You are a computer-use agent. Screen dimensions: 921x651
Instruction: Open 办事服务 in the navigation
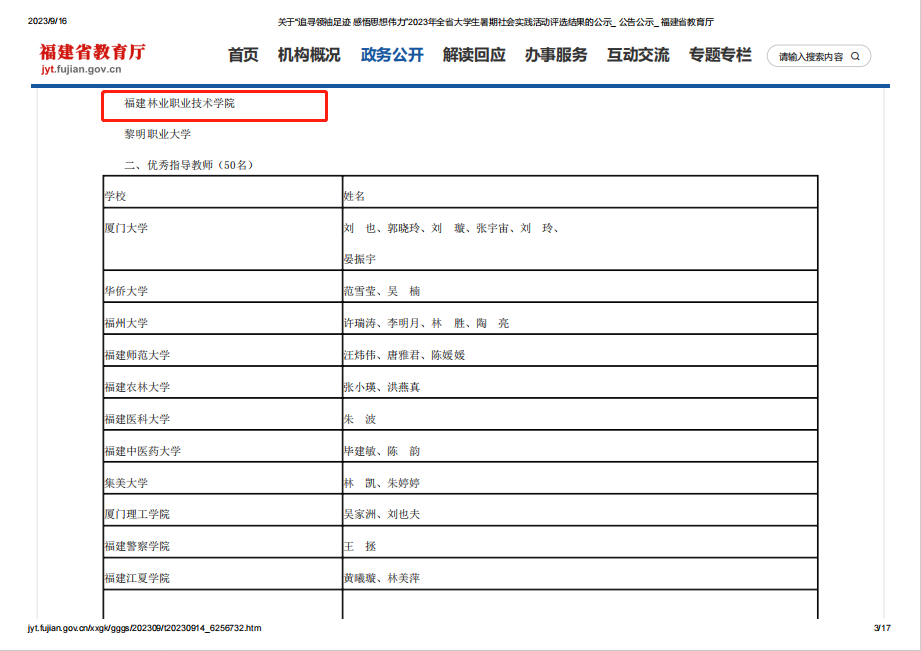click(x=556, y=55)
